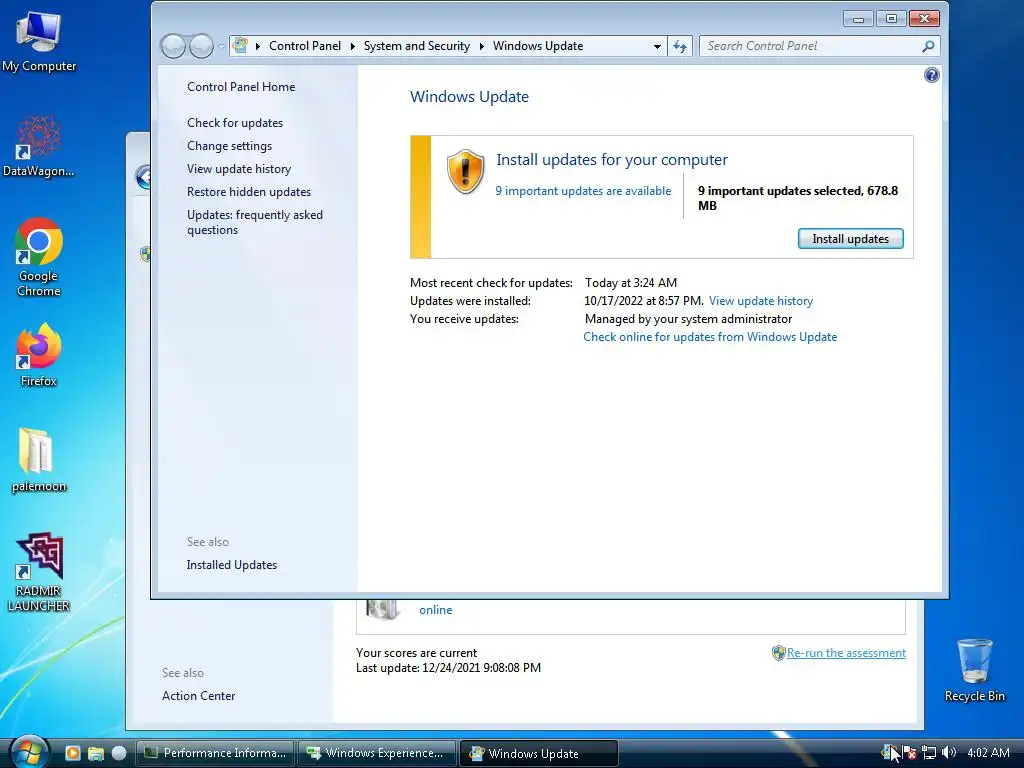Click the Back navigation arrow button
The width and height of the screenshot is (1024, 768).
tap(173, 46)
